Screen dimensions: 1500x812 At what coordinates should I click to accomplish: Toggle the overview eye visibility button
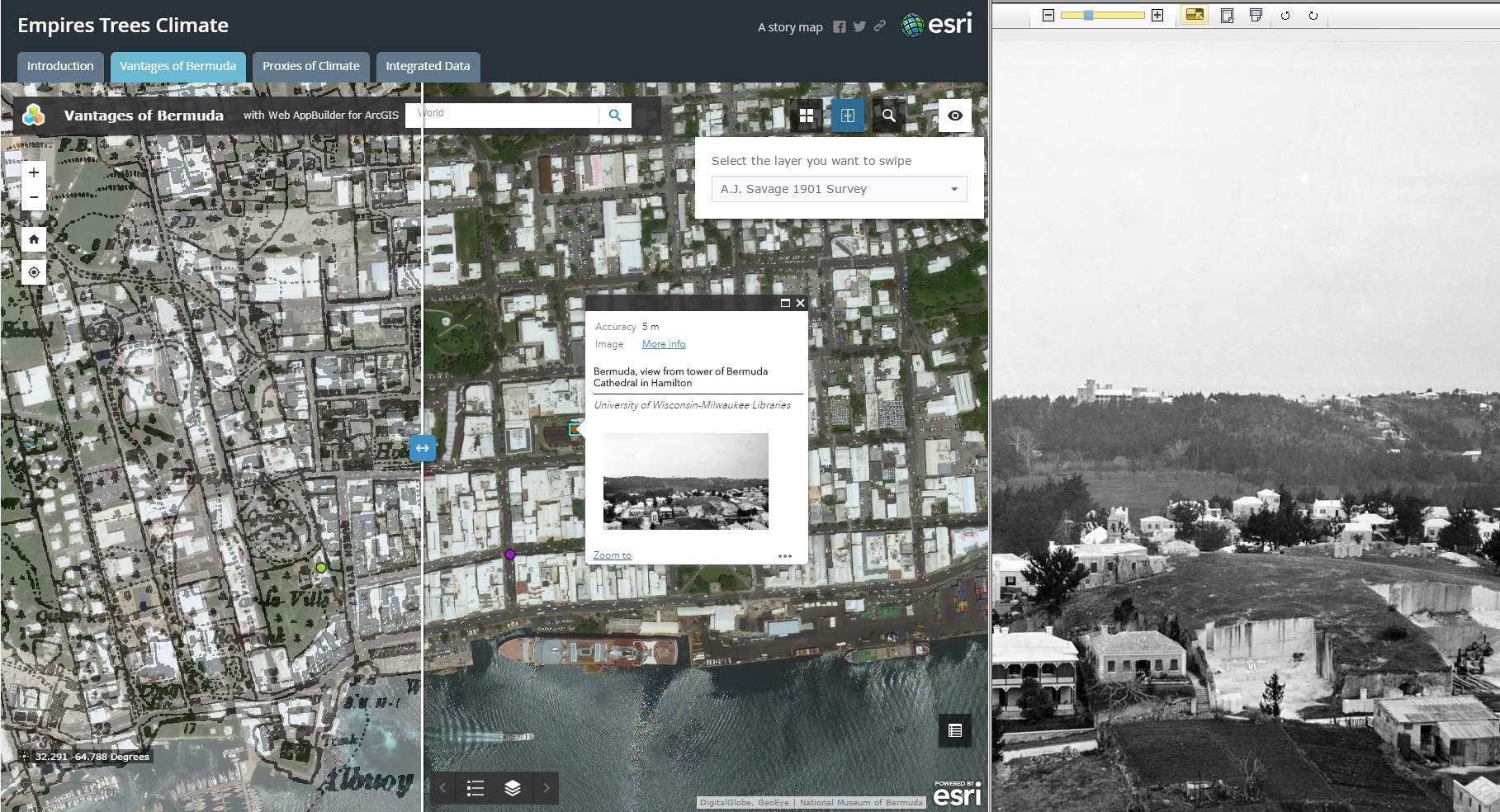pyautogui.click(x=955, y=116)
